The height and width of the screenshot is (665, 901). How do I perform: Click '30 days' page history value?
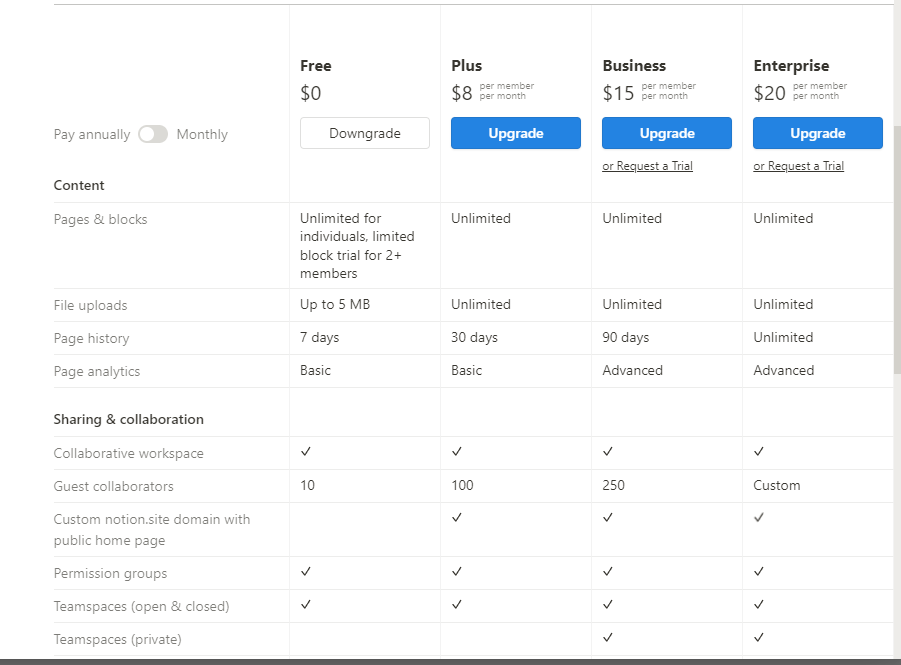(x=475, y=337)
